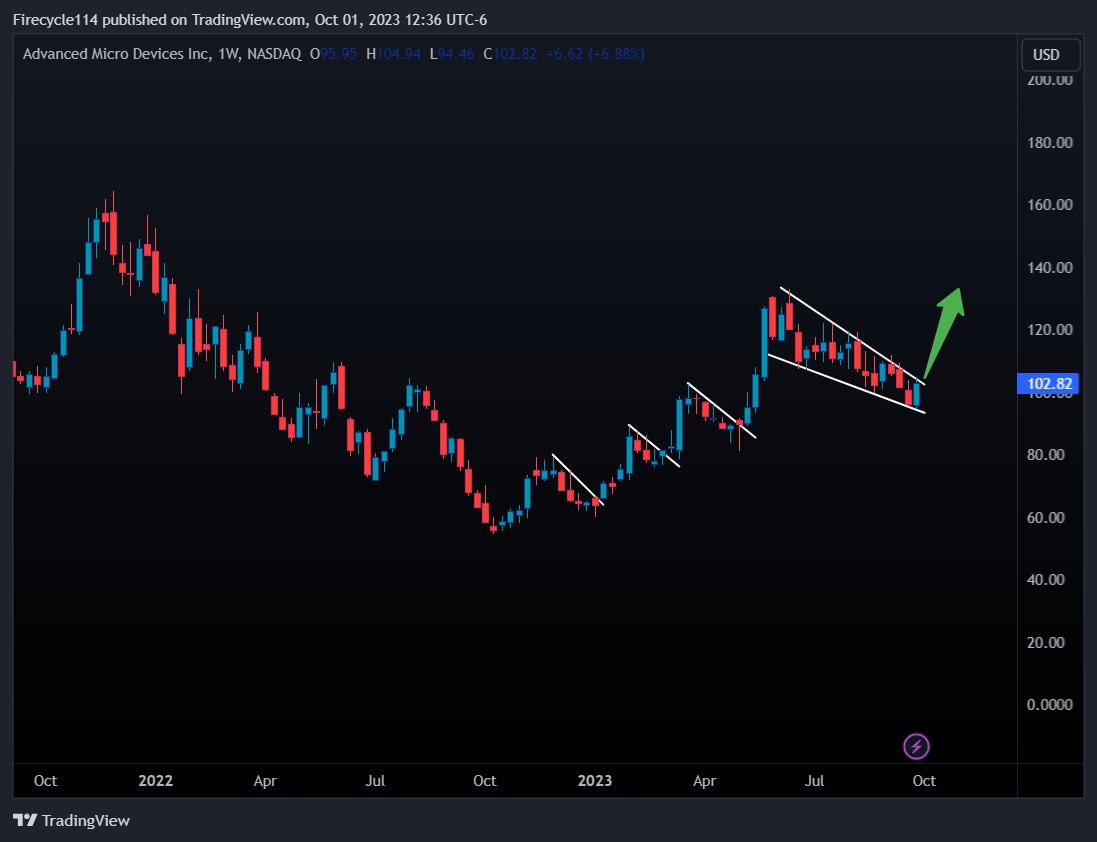The image size is (1097, 842).
Task: Click the 80.00 price axis label
Action: click(x=1046, y=455)
